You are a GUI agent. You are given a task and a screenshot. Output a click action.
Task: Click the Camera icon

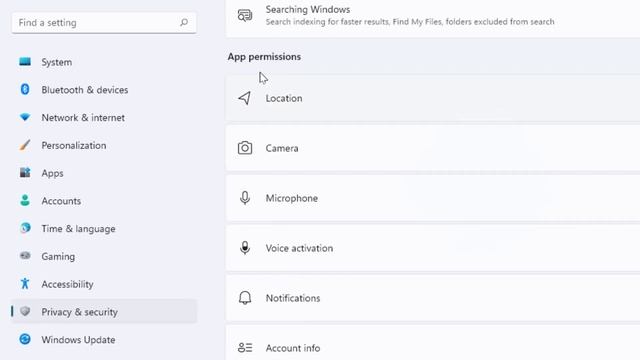[x=245, y=148]
